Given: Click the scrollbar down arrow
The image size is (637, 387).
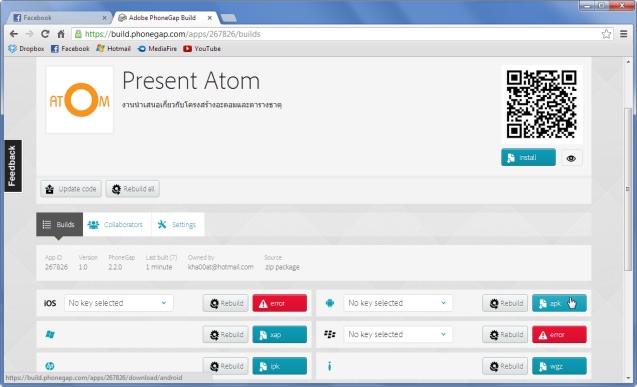Looking at the screenshot, I should [628, 378].
